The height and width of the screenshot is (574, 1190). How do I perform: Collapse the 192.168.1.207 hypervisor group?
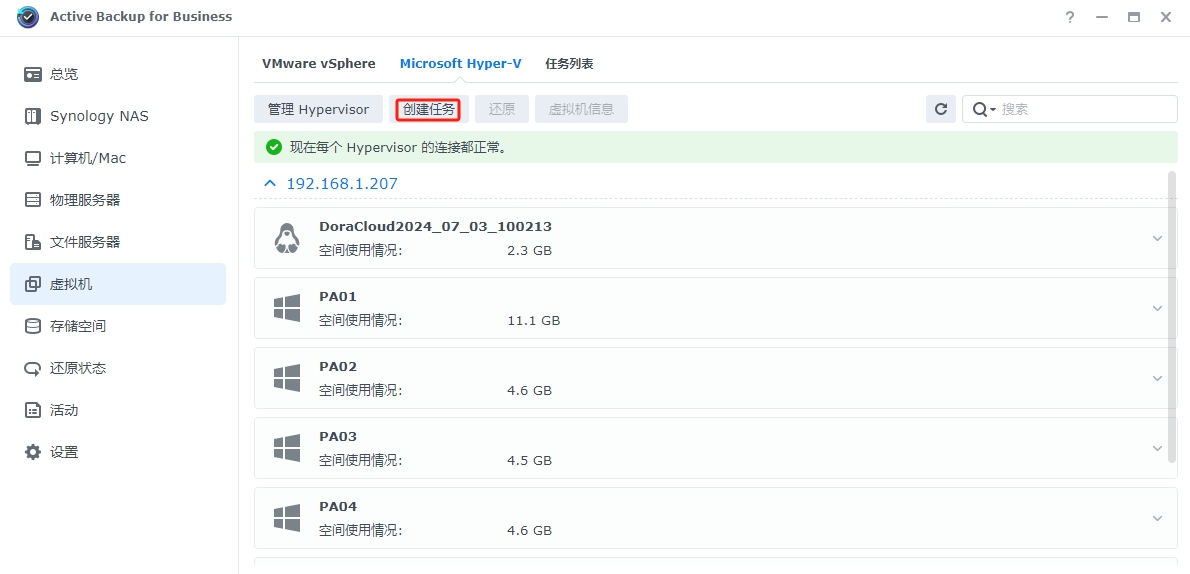pos(268,184)
